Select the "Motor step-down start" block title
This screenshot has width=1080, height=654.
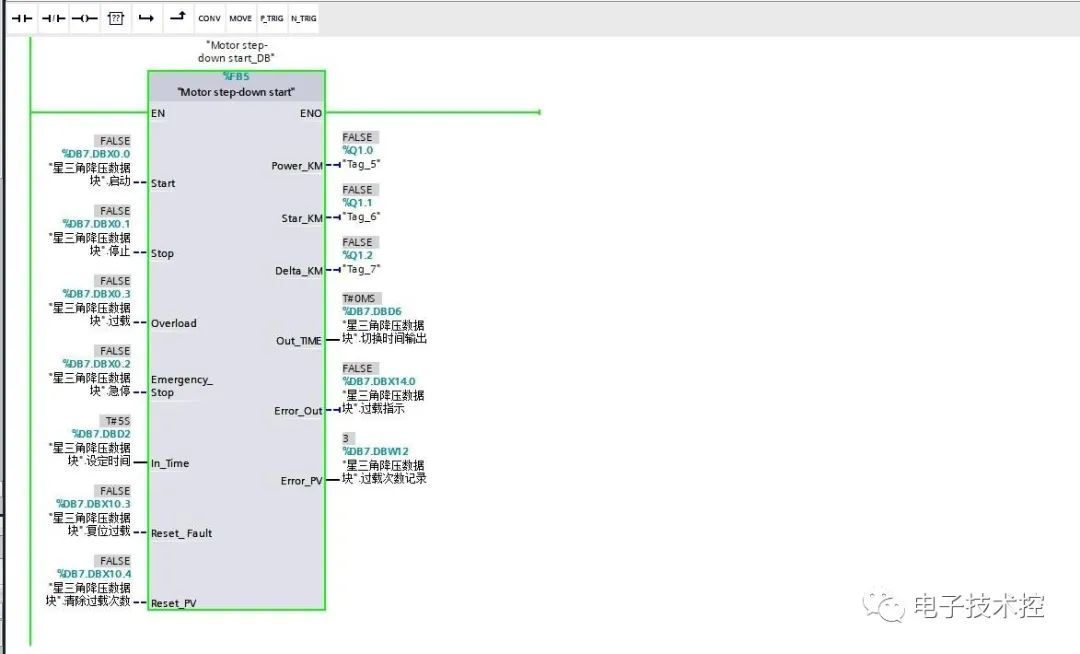(236, 92)
